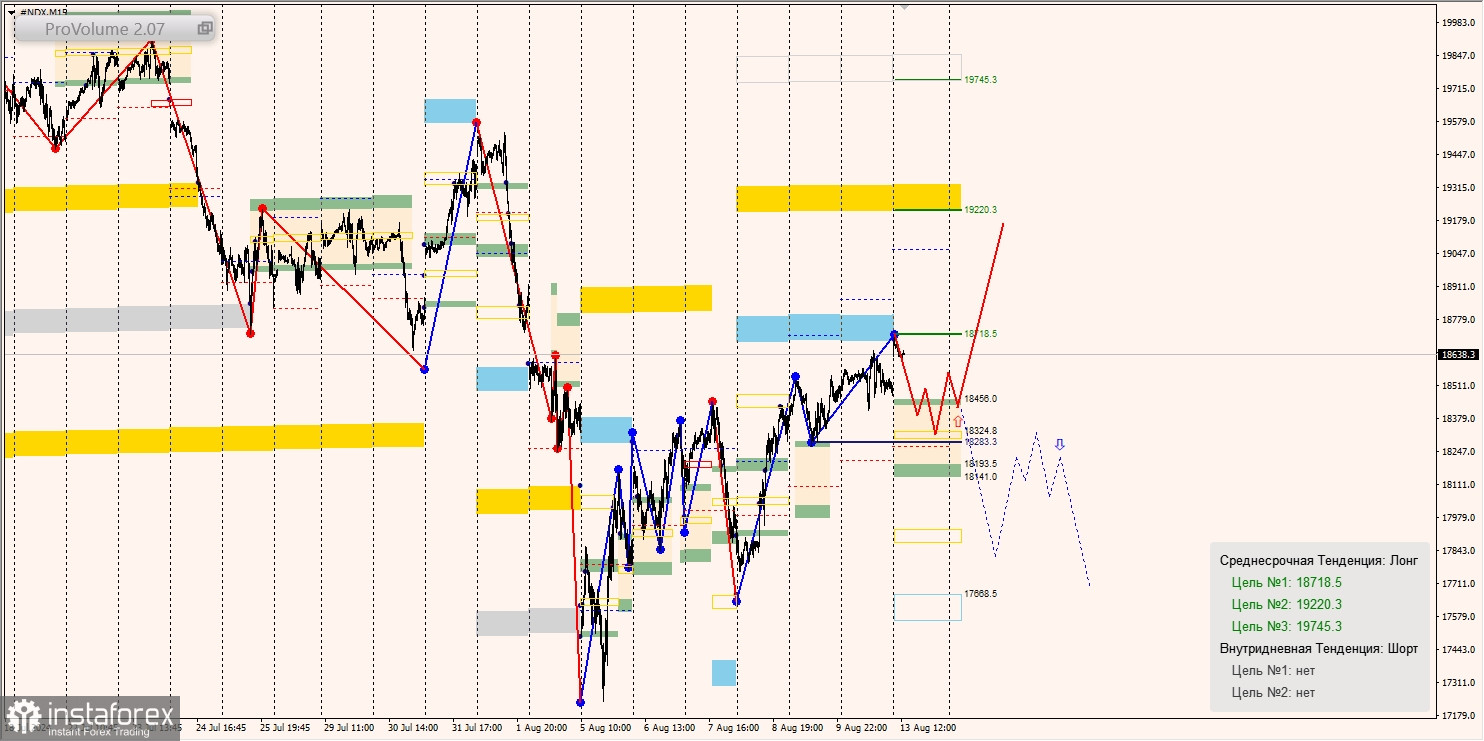Click the '25 Jul 19:45' time axis label
The image size is (1484, 741).
click(x=285, y=728)
